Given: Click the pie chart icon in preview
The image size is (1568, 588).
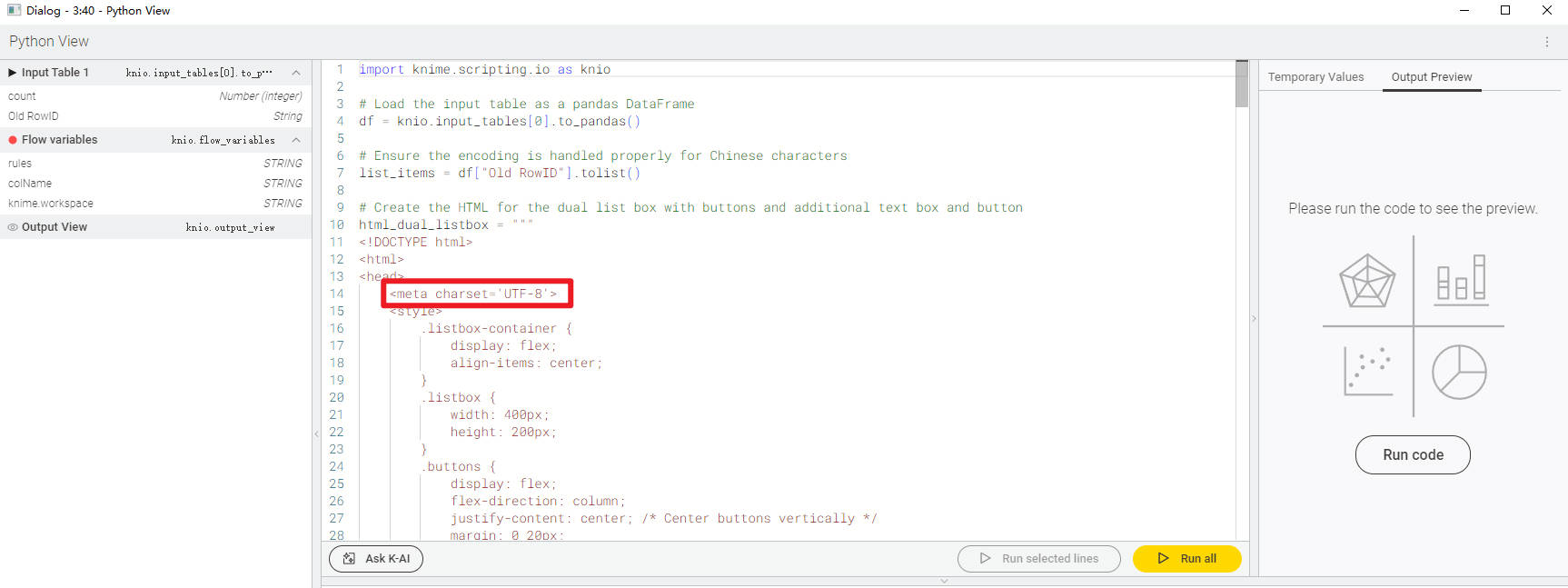Looking at the screenshot, I should click(x=1459, y=372).
